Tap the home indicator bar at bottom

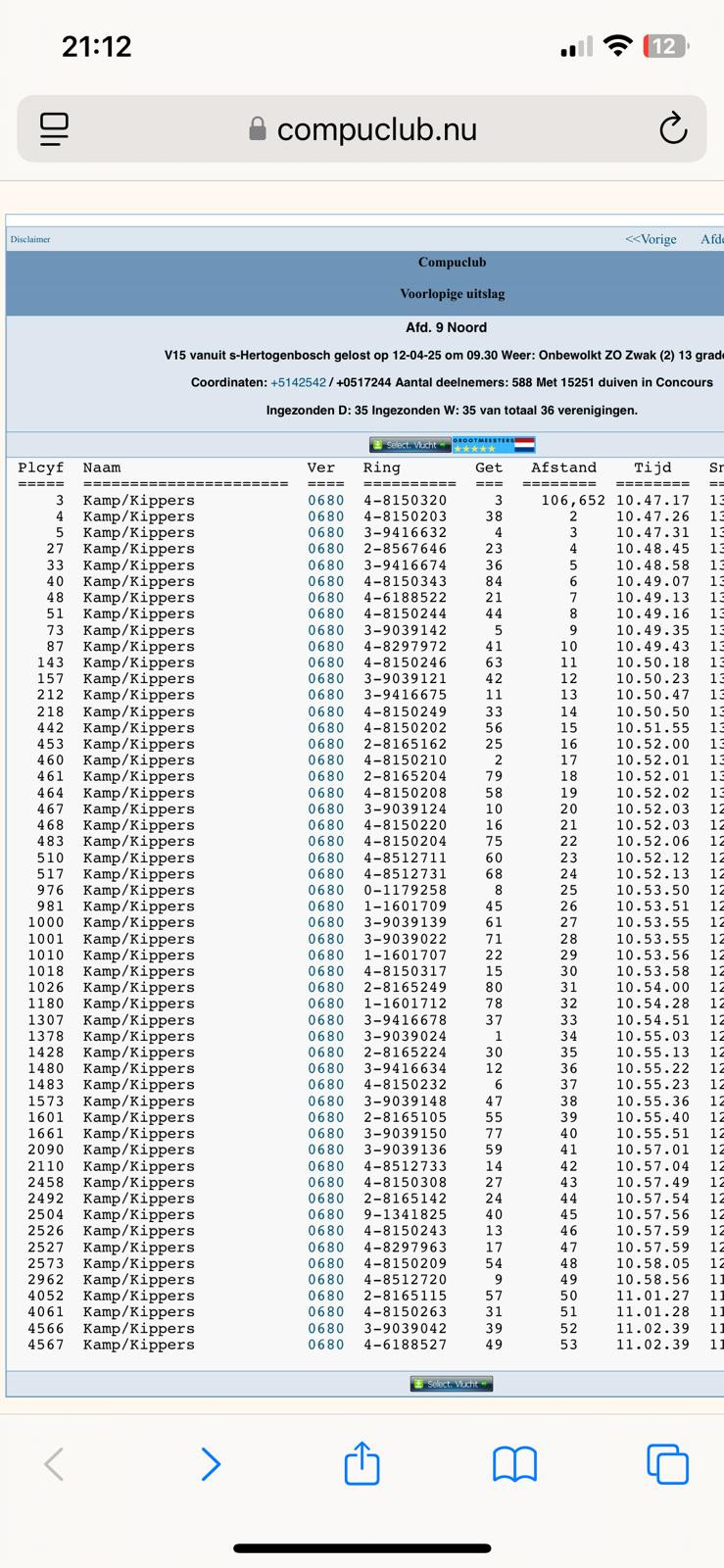[362, 1548]
